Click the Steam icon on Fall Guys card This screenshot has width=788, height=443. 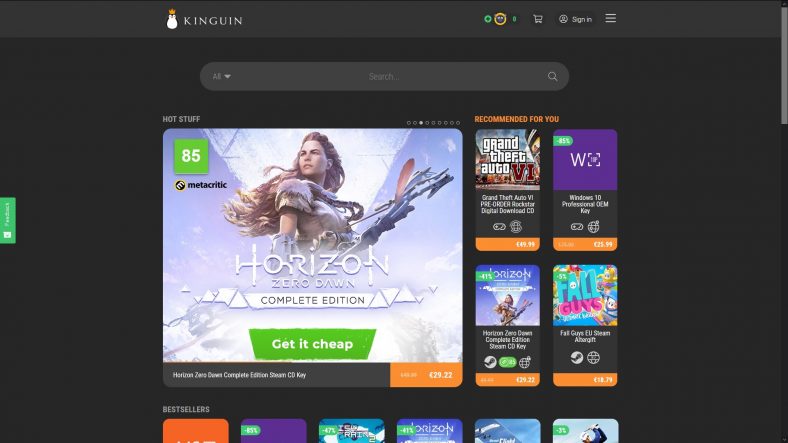pos(577,357)
